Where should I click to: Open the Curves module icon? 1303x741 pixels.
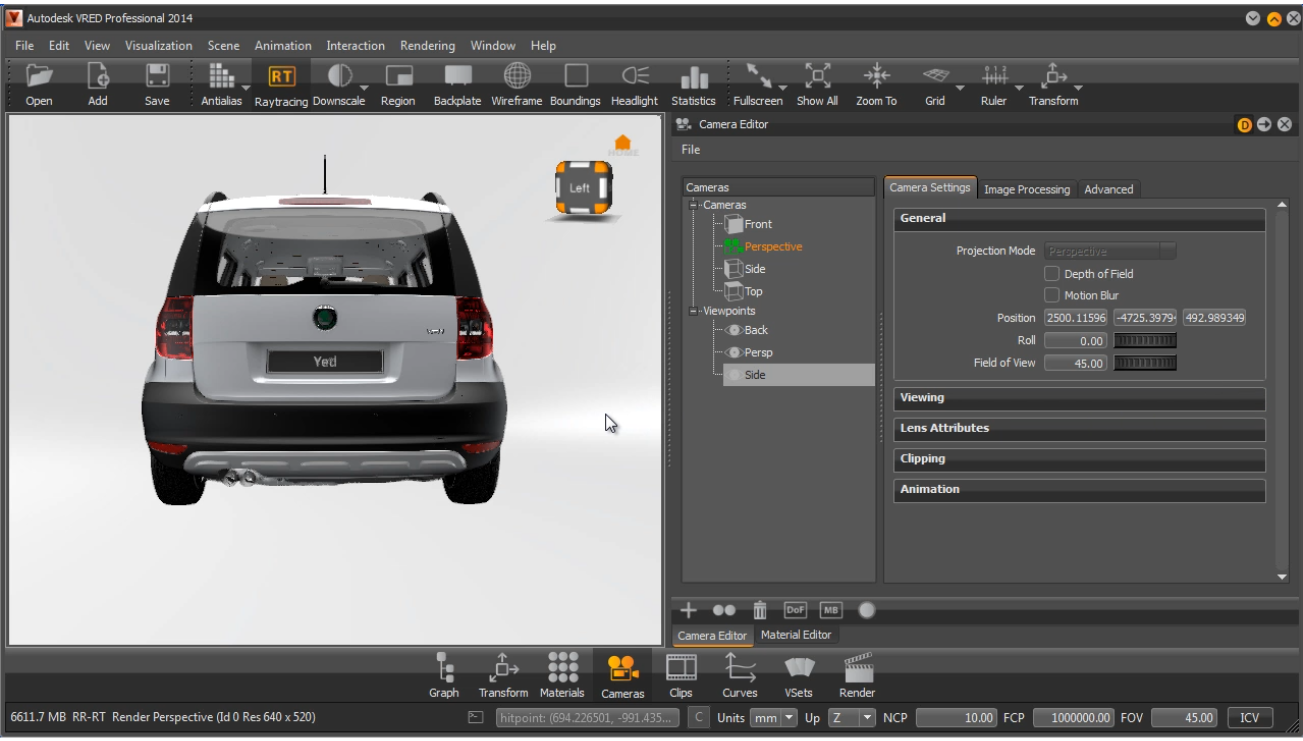point(740,667)
